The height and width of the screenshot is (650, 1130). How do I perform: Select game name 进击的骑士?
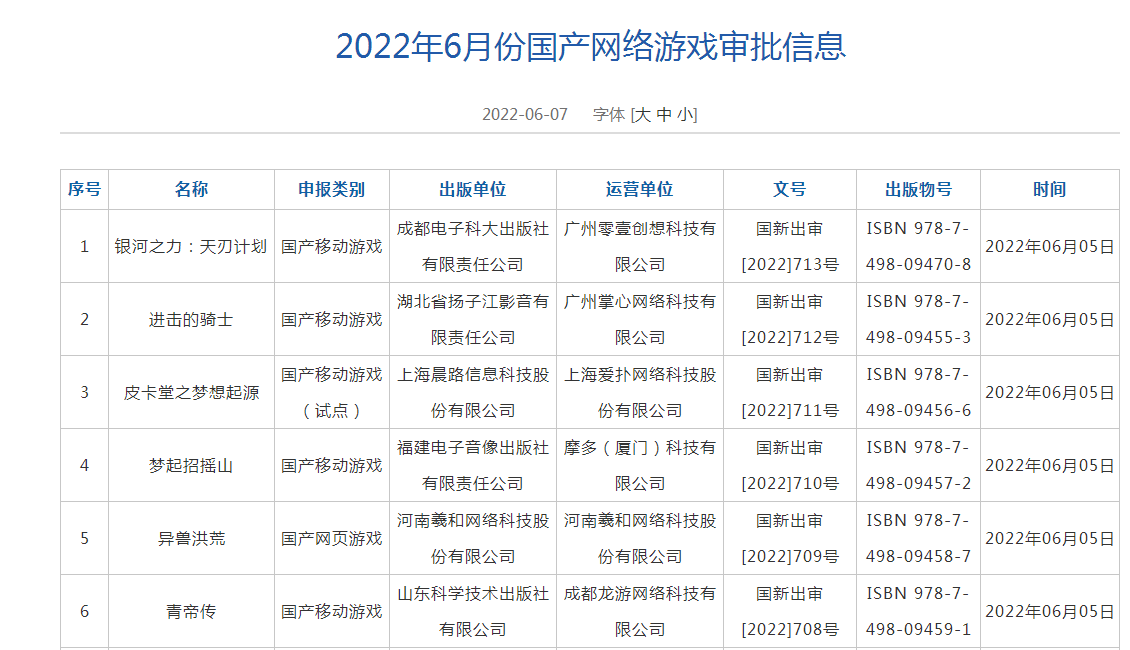(x=191, y=319)
